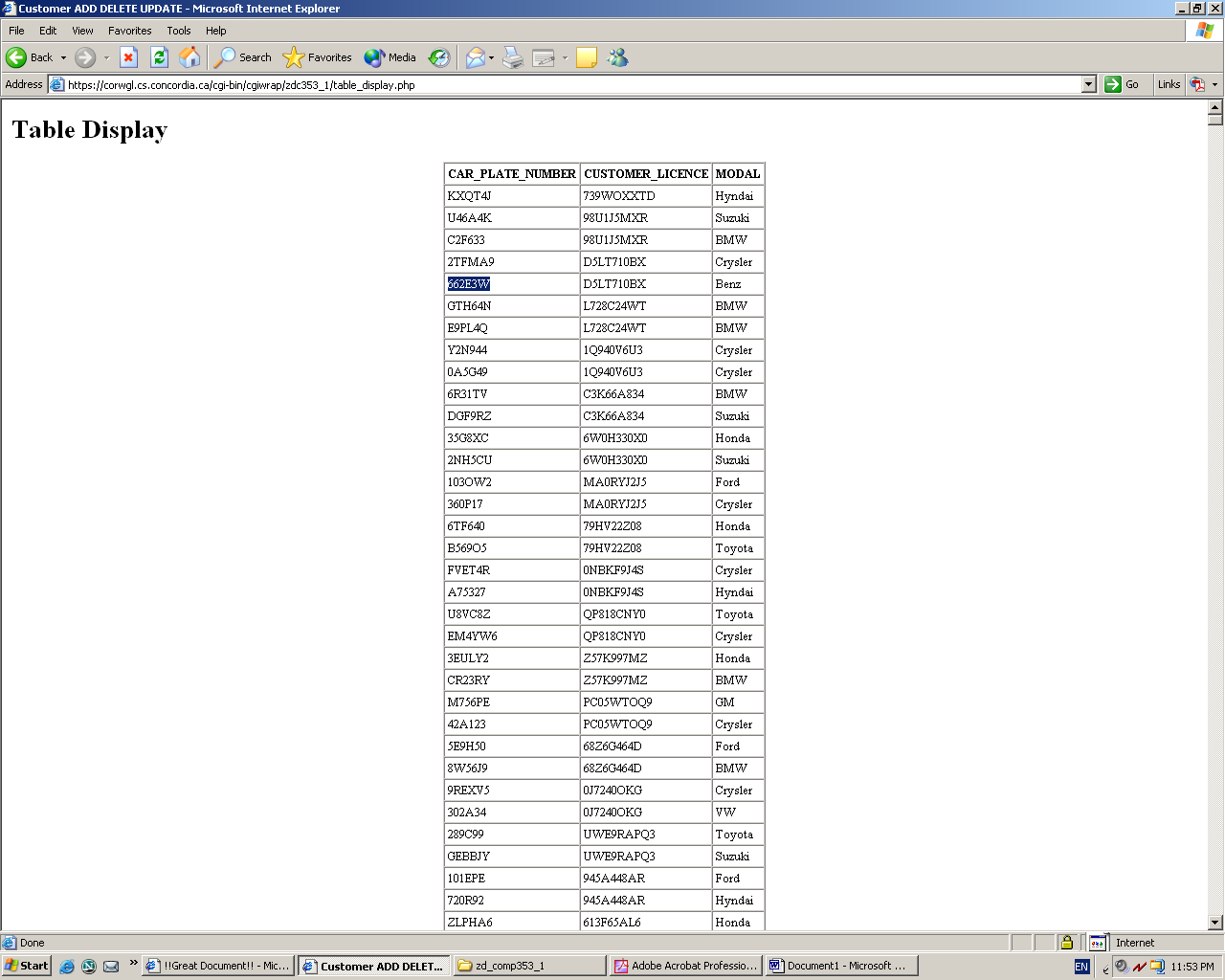Image resolution: width=1225 pixels, height=980 pixels.
Task: Switch to zd_comp353_1 folder taskbar button
Action: (529, 966)
